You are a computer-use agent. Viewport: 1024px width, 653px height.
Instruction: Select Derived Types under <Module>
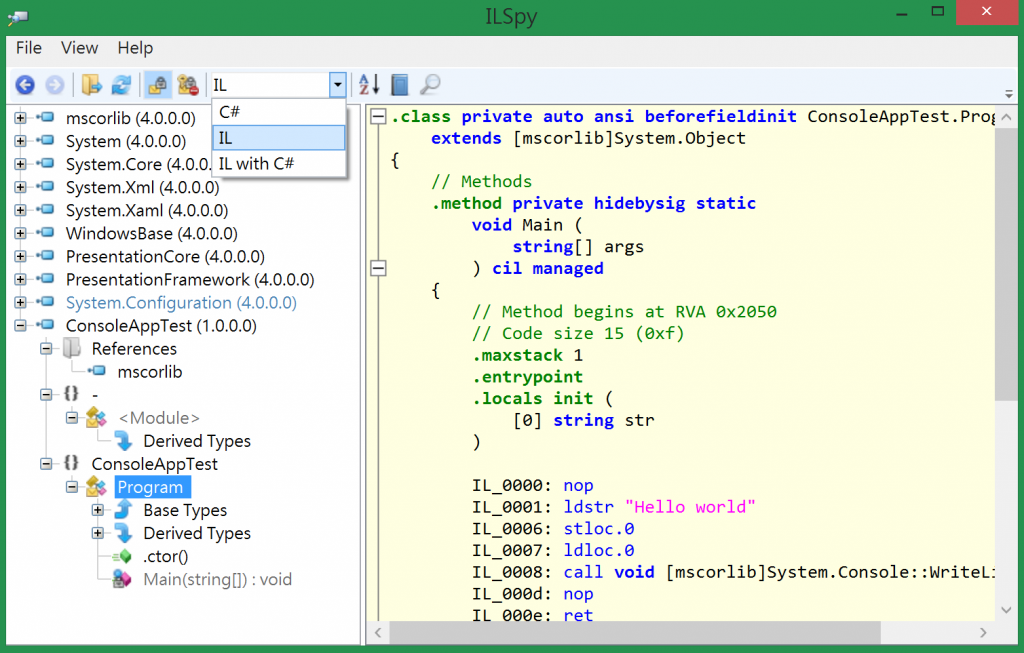pos(197,441)
